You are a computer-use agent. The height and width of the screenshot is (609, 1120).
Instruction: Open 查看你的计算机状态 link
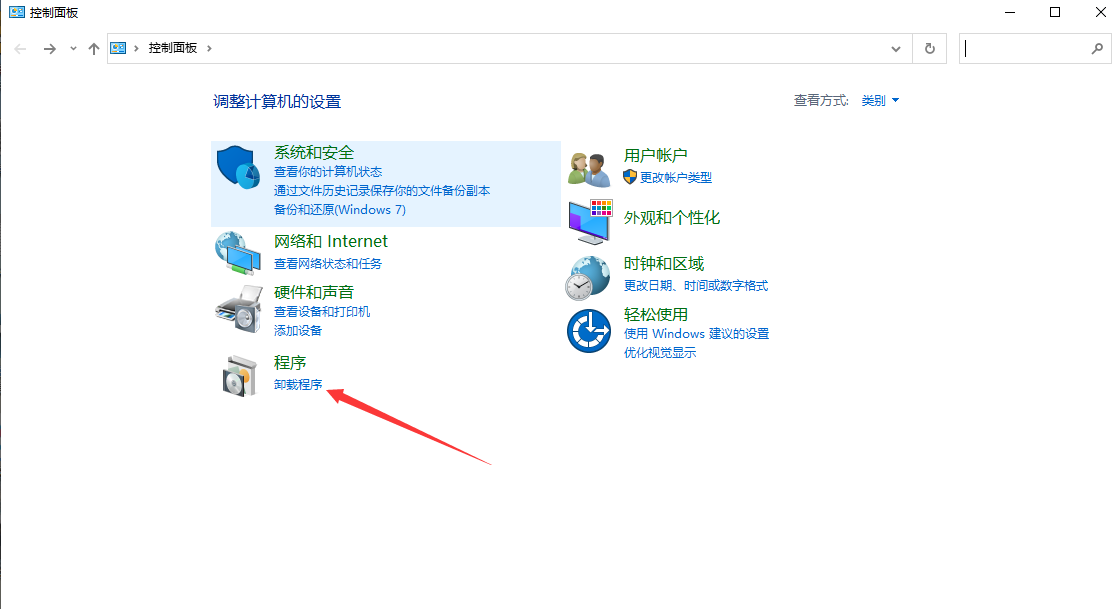[x=328, y=171]
